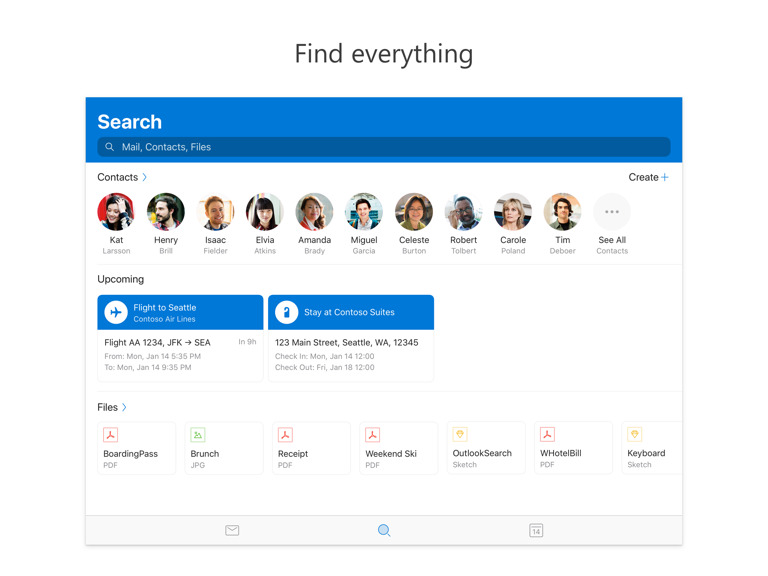Open the Flight to Seattle card header

pyautogui.click(x=180, y=312)
